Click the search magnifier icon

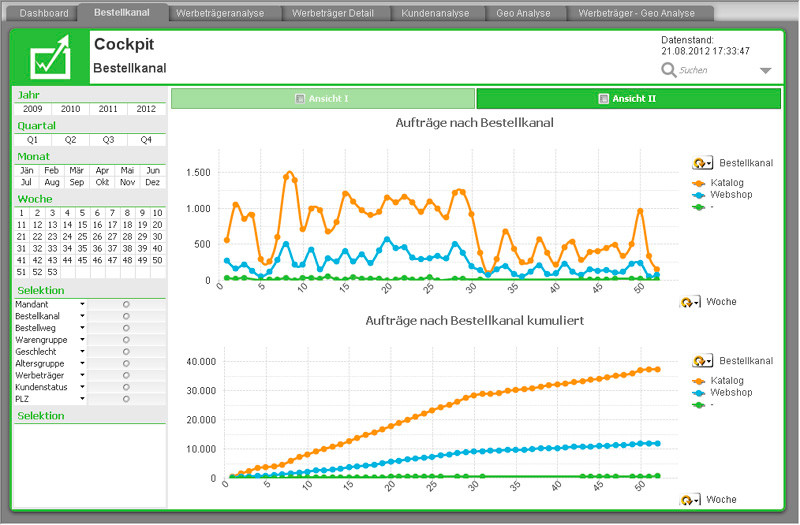[x=668, y=70]
